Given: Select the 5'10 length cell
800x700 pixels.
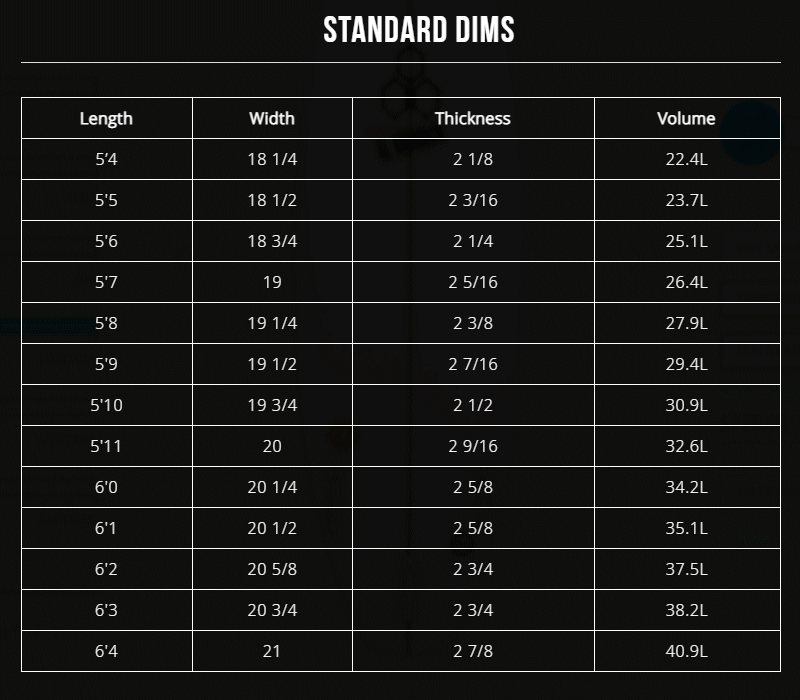Looking at the screenshot, I should (x=106, y=405).
